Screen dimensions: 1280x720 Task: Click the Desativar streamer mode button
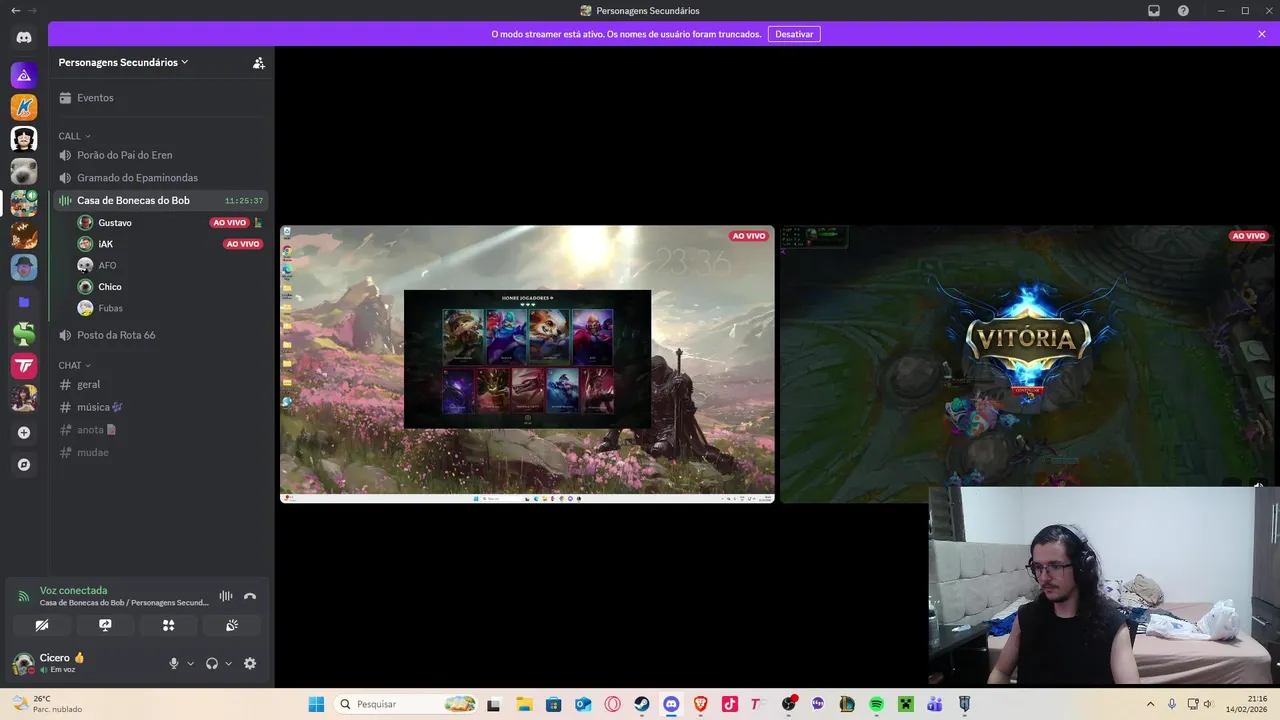click(x=794, y=34)
